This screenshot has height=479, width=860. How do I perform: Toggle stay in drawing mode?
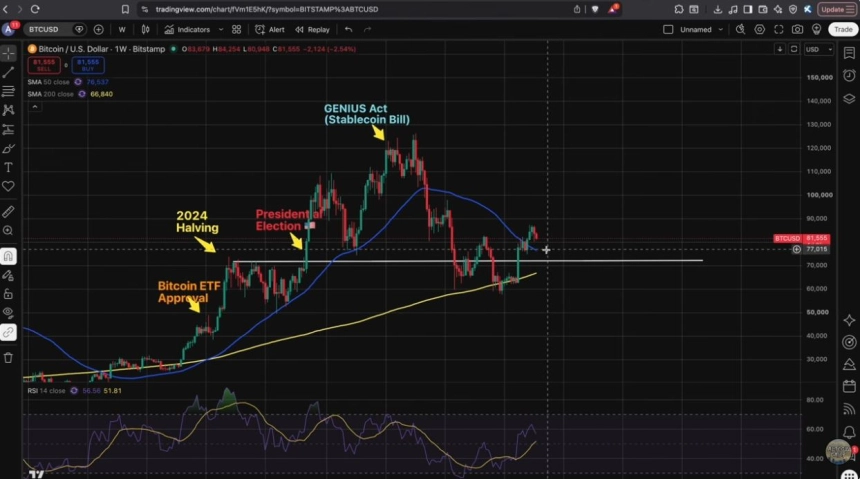(8, 275)
